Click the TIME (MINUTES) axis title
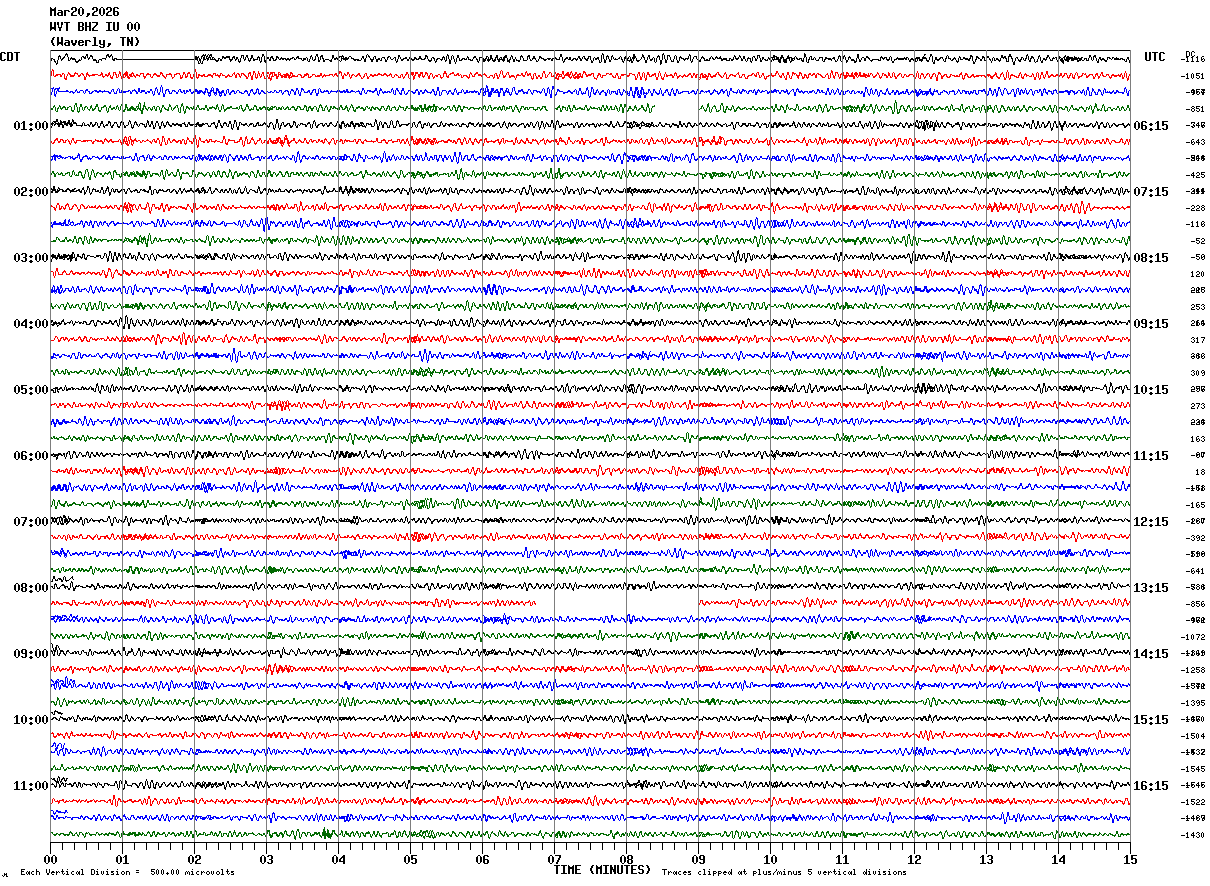 603,870
